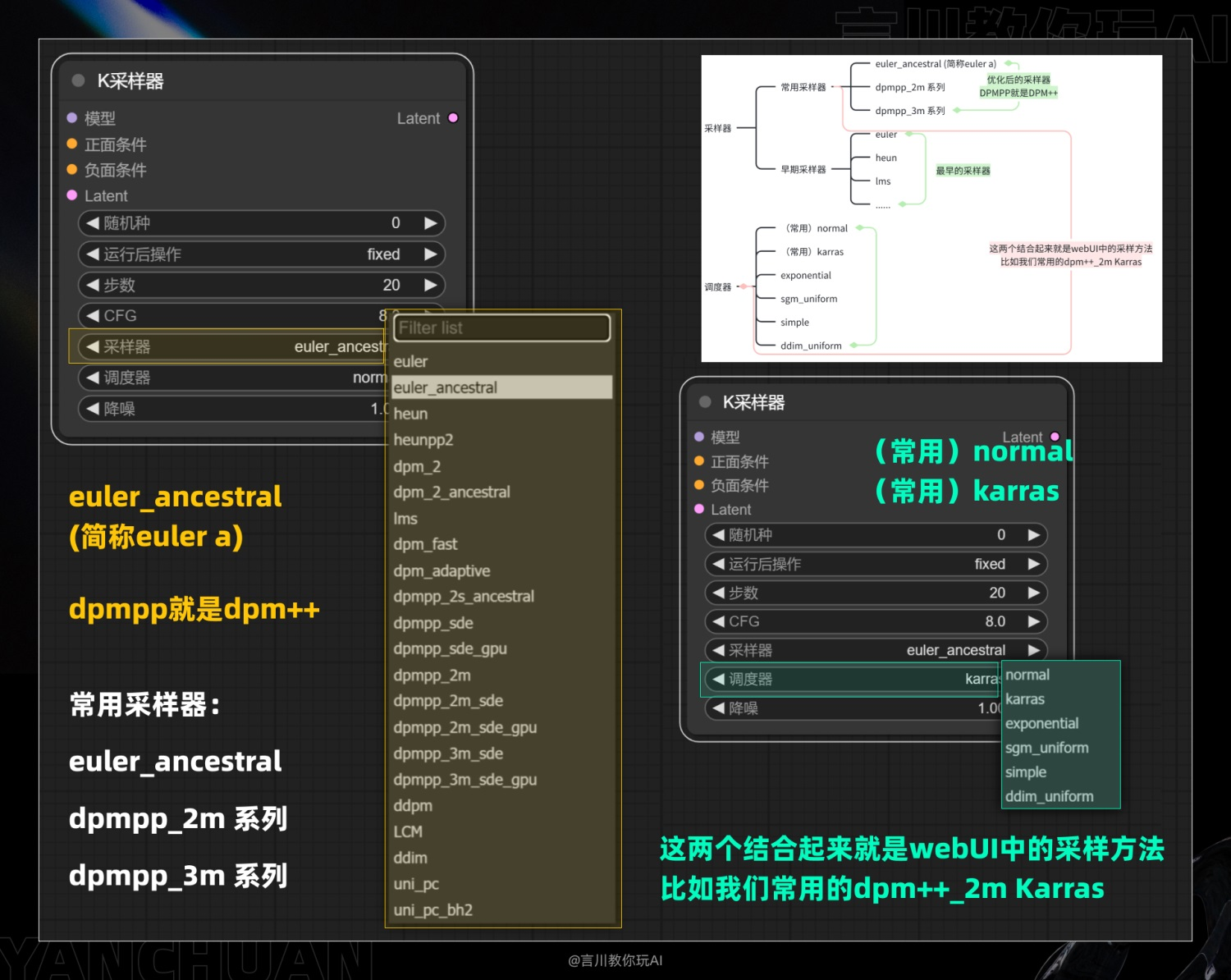Next 采样器 option via right arrow, right node
Viewport: 1231px width, 980px height.
[1034, 650]
